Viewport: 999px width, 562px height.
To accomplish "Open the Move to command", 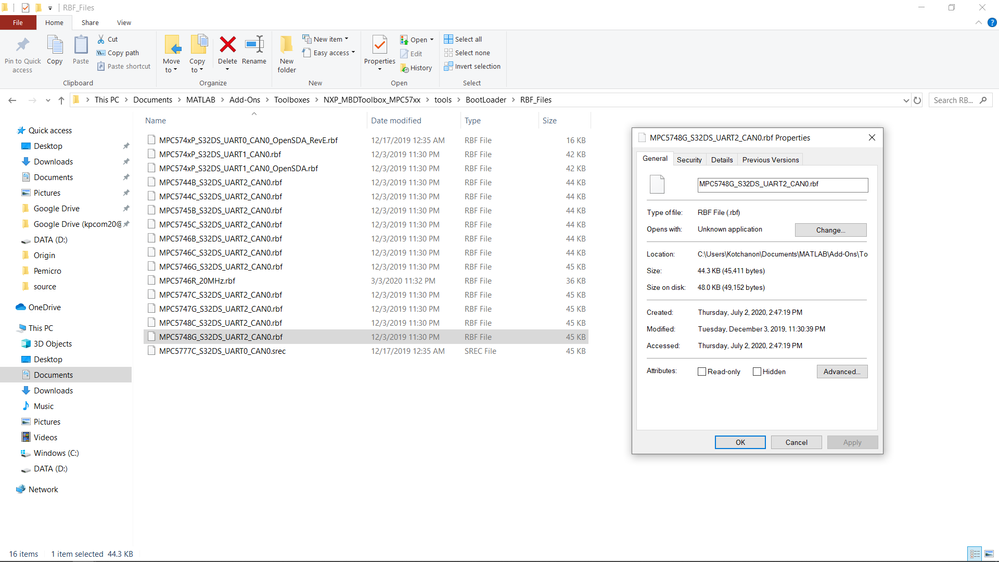I will coord(171,54).
